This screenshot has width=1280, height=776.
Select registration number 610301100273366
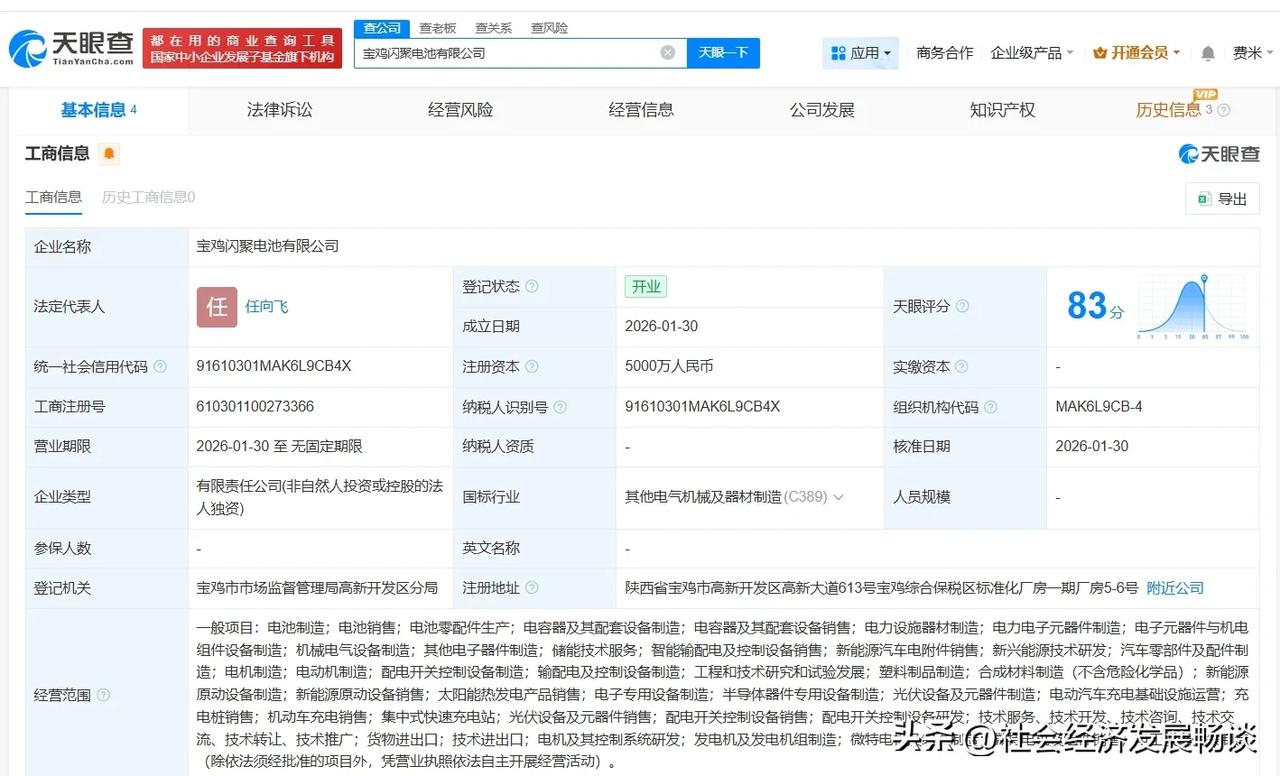click(255, 406)
